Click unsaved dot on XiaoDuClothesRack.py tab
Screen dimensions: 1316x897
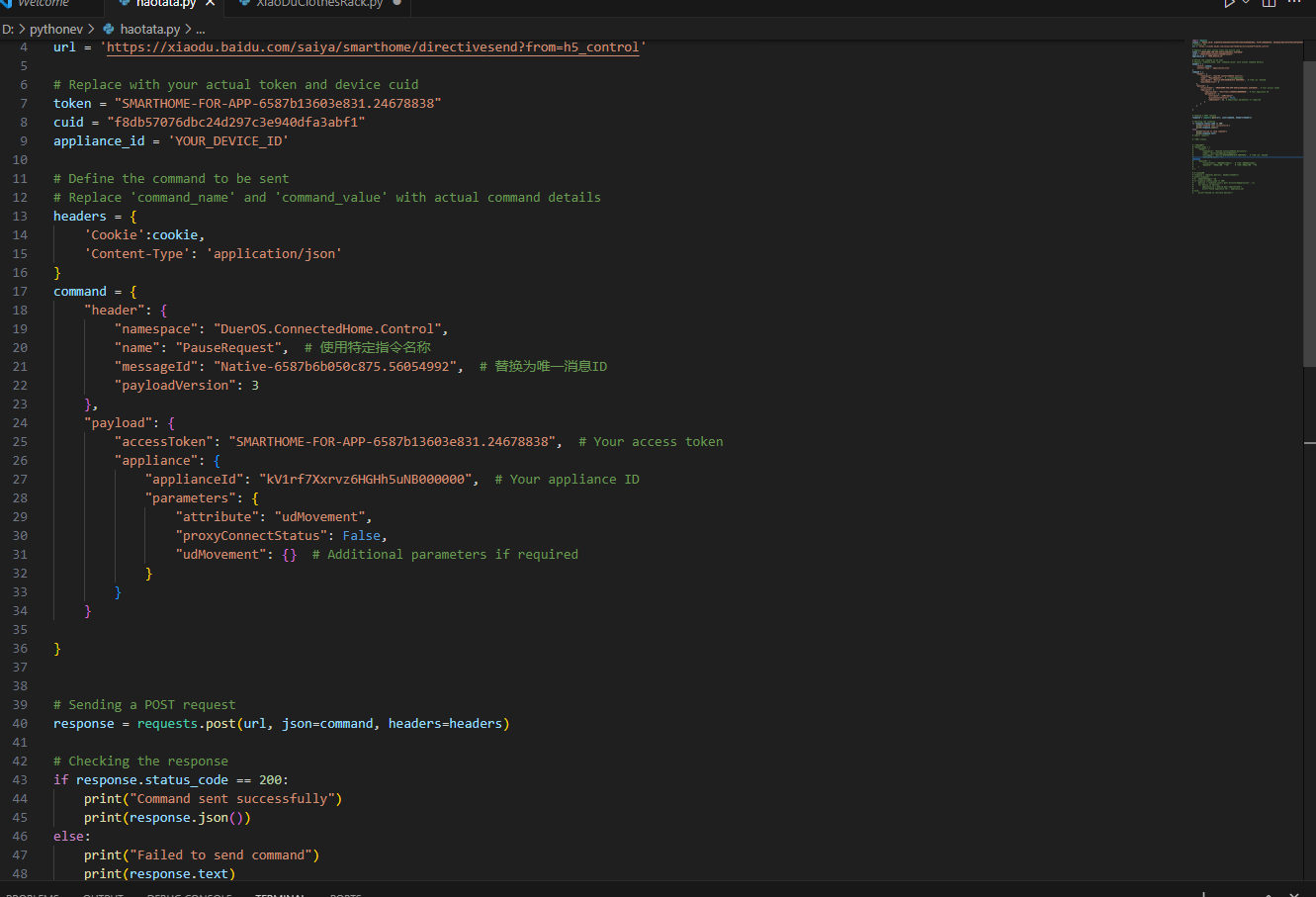pos(397,3)
